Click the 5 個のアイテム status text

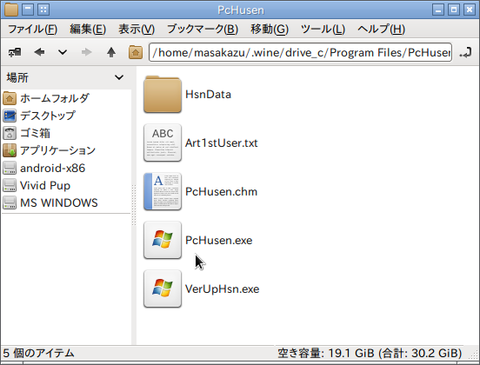[x=39, y=353]
